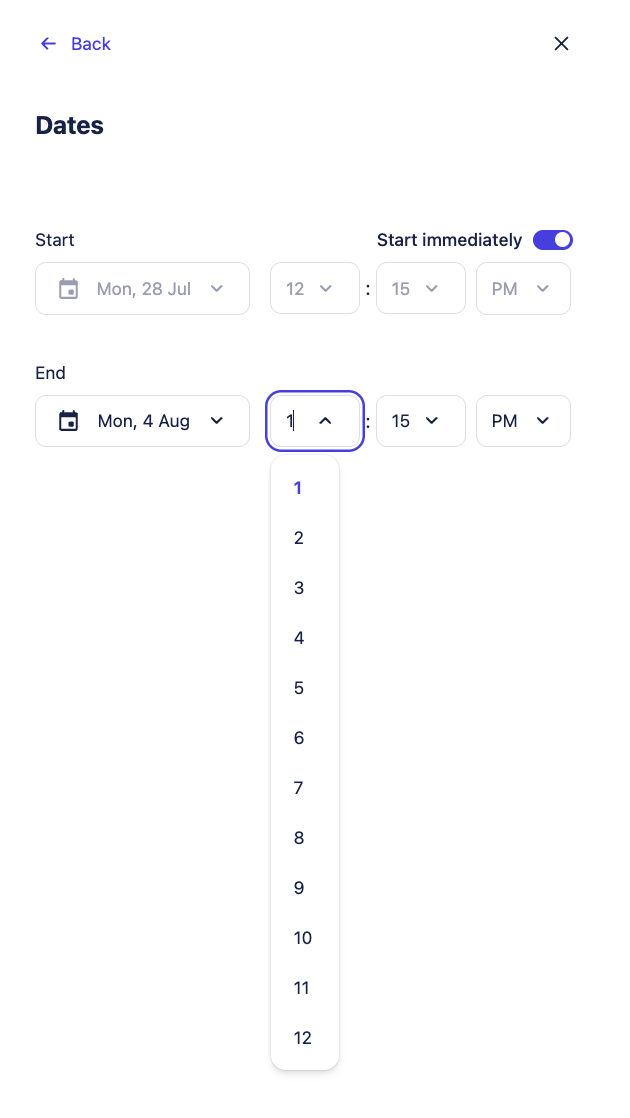
Task: Toggle the Start immediately switch
Action: click(552, 240)
